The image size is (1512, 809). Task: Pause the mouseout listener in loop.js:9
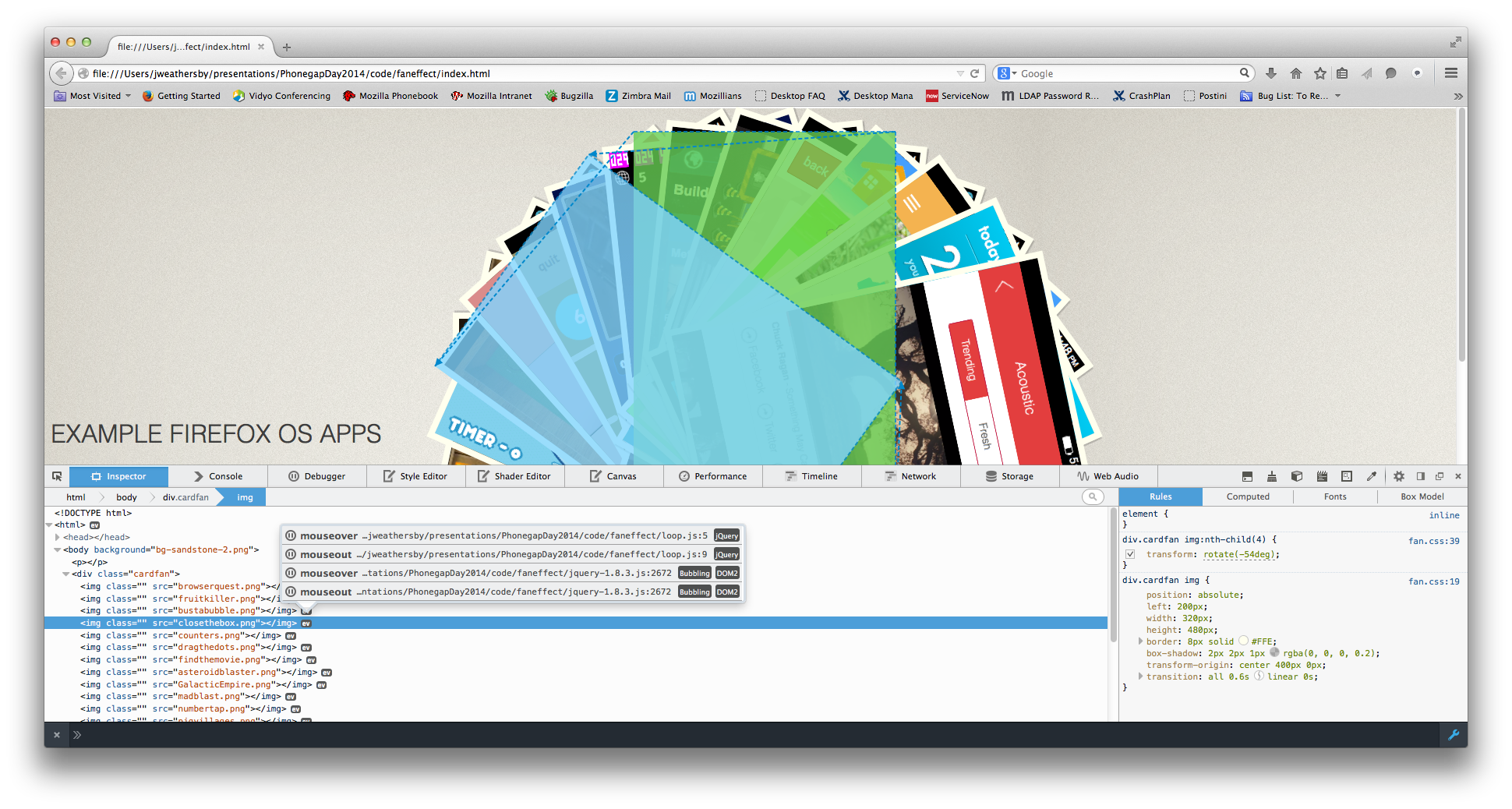click(x=291, y=554)
